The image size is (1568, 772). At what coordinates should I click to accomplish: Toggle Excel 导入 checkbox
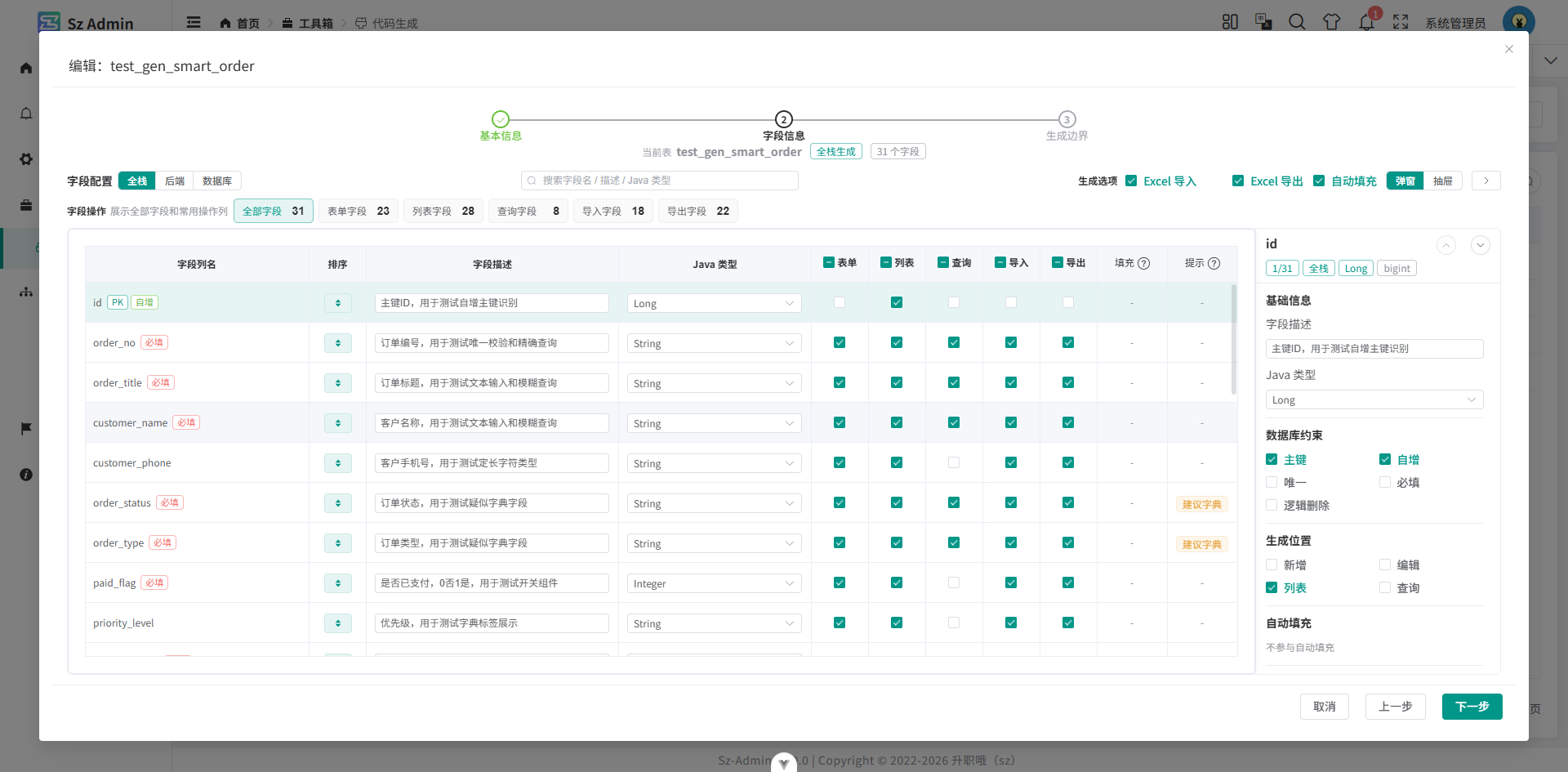(x=1131, y=181)
